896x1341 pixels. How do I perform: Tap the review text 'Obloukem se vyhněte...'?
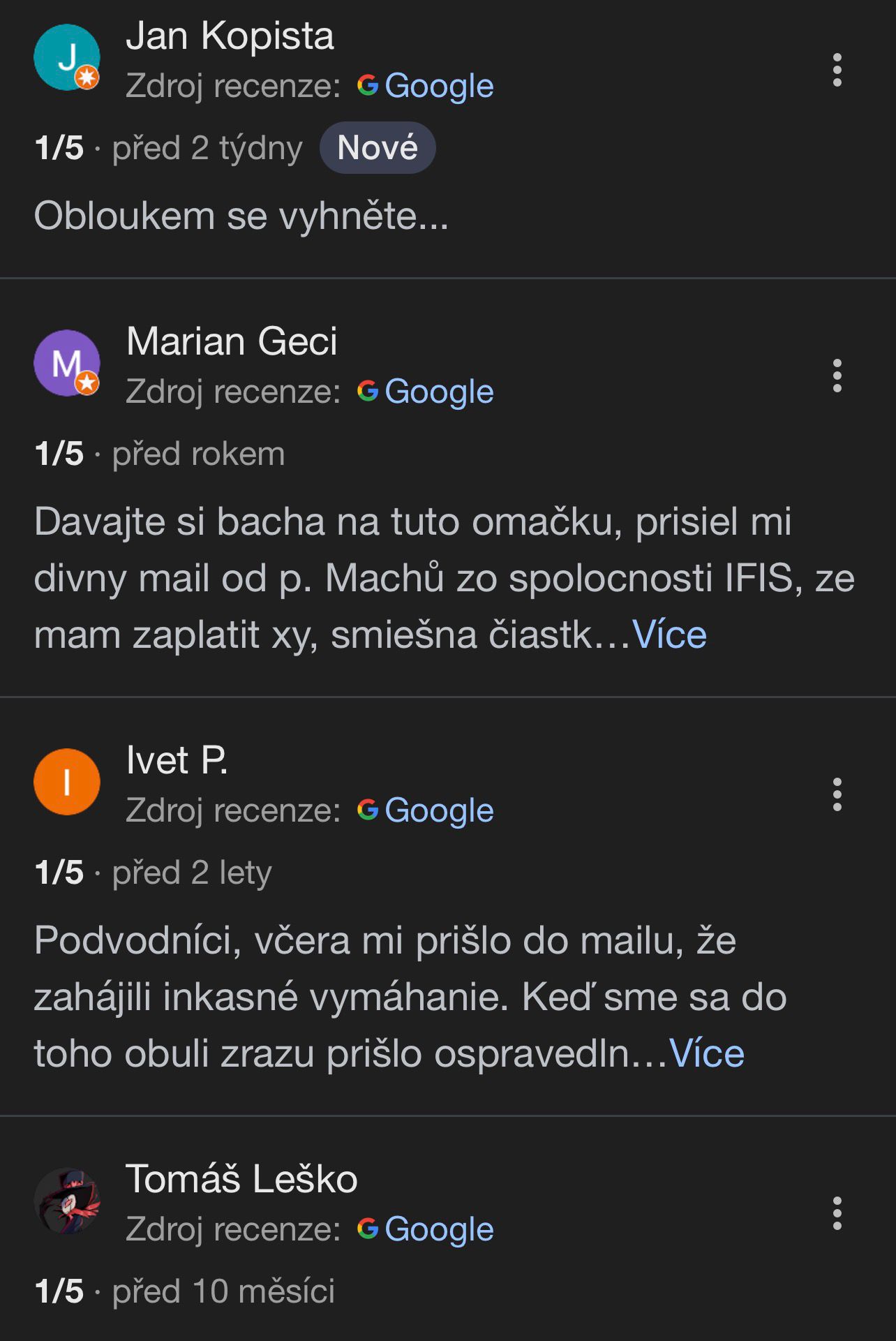[241, 216]
